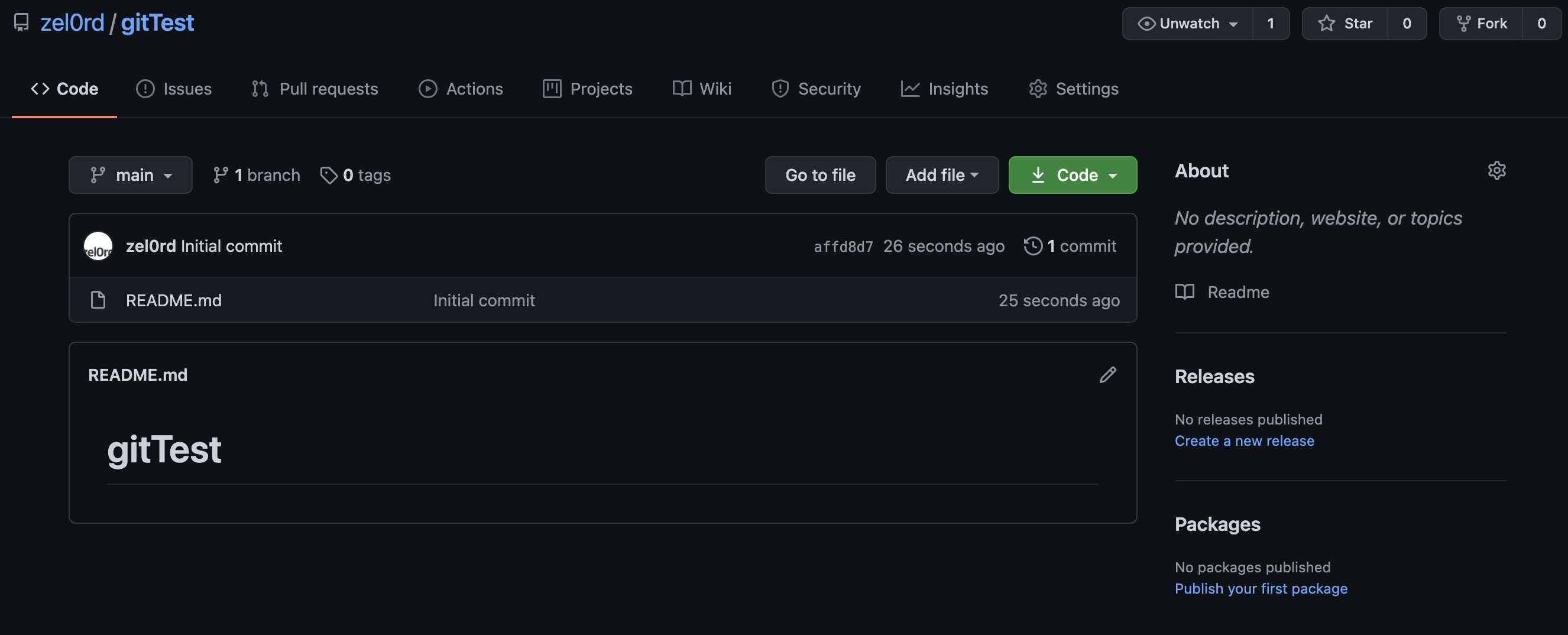View the 0 tags link

click(355, 175)
